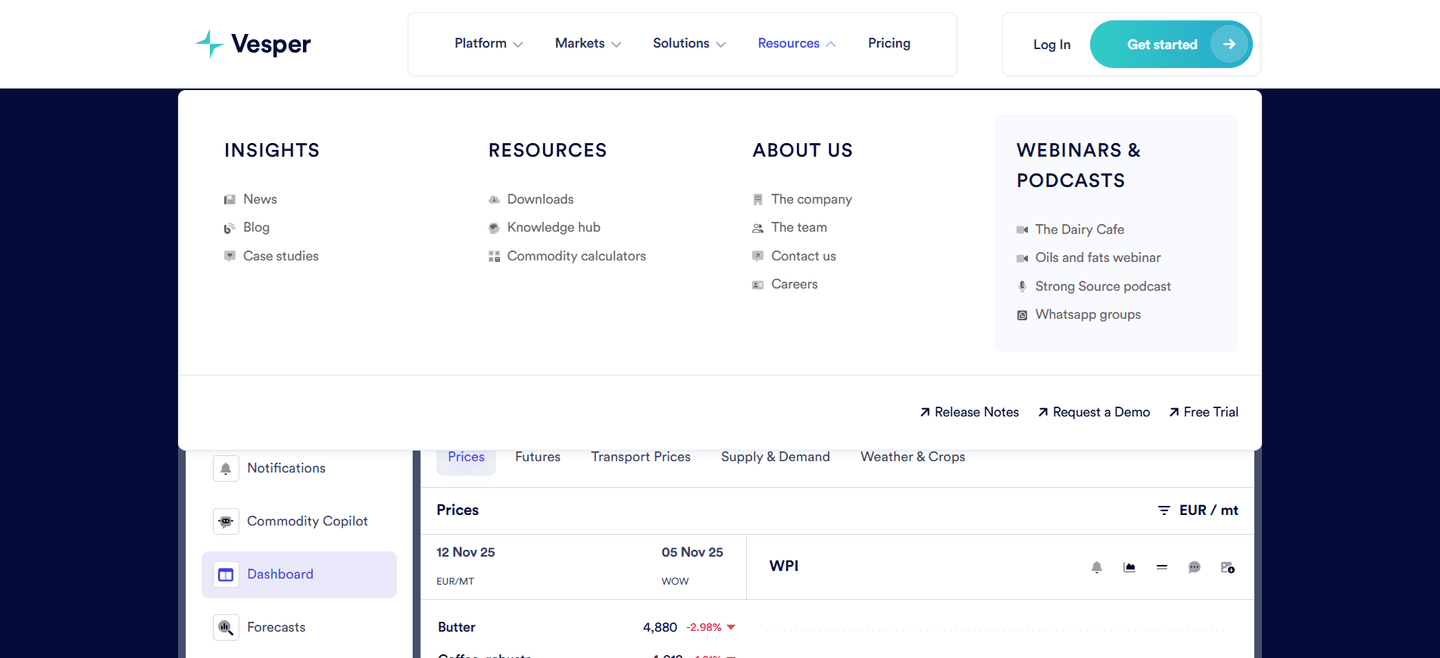Open the Case studies link
Viewport: 1440px width, 658px height.
281,256
